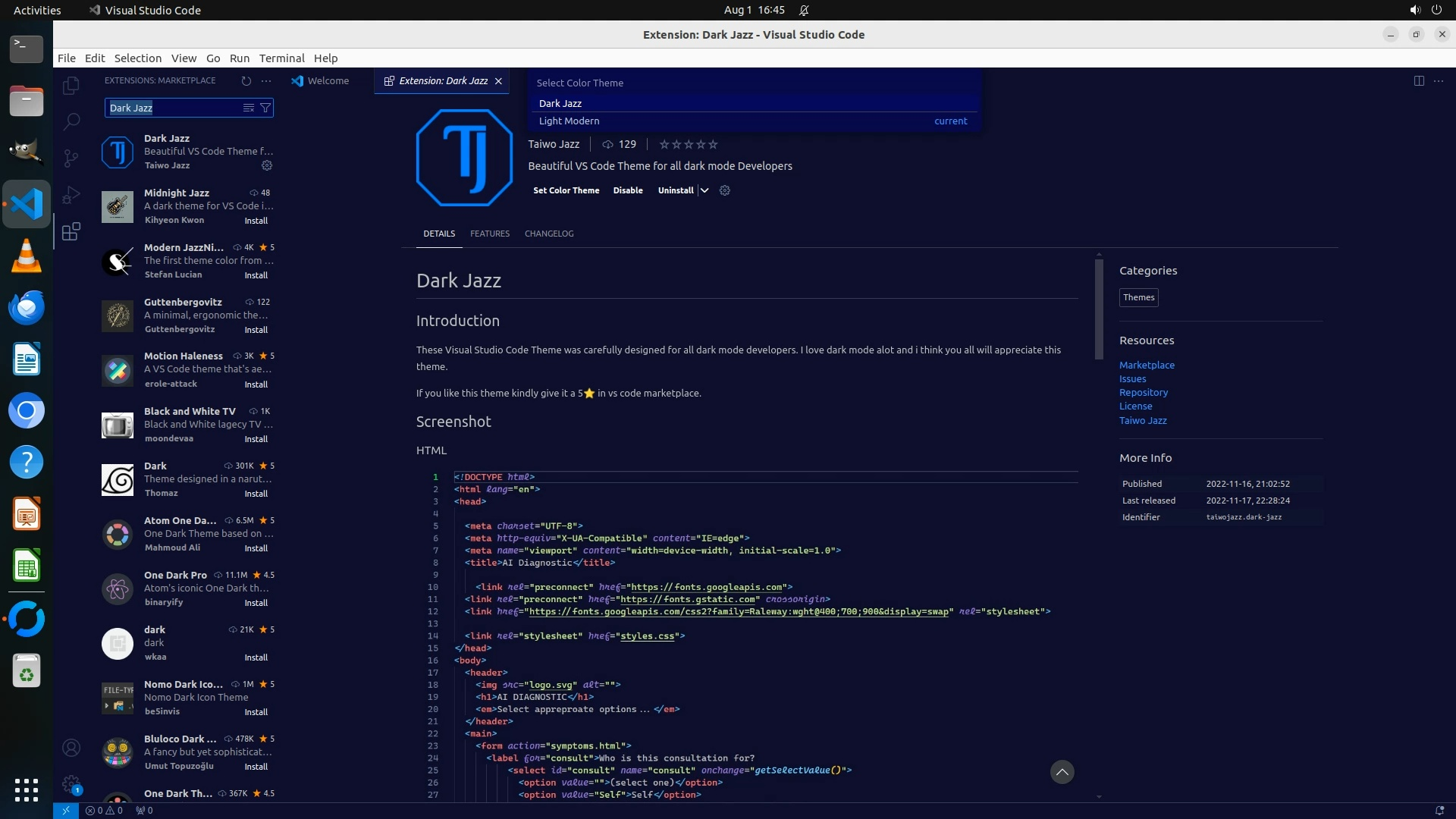Viewport: 1456px width, 819px height.
Task: Open the Terminal menu
Action: (x=281, y=58)
